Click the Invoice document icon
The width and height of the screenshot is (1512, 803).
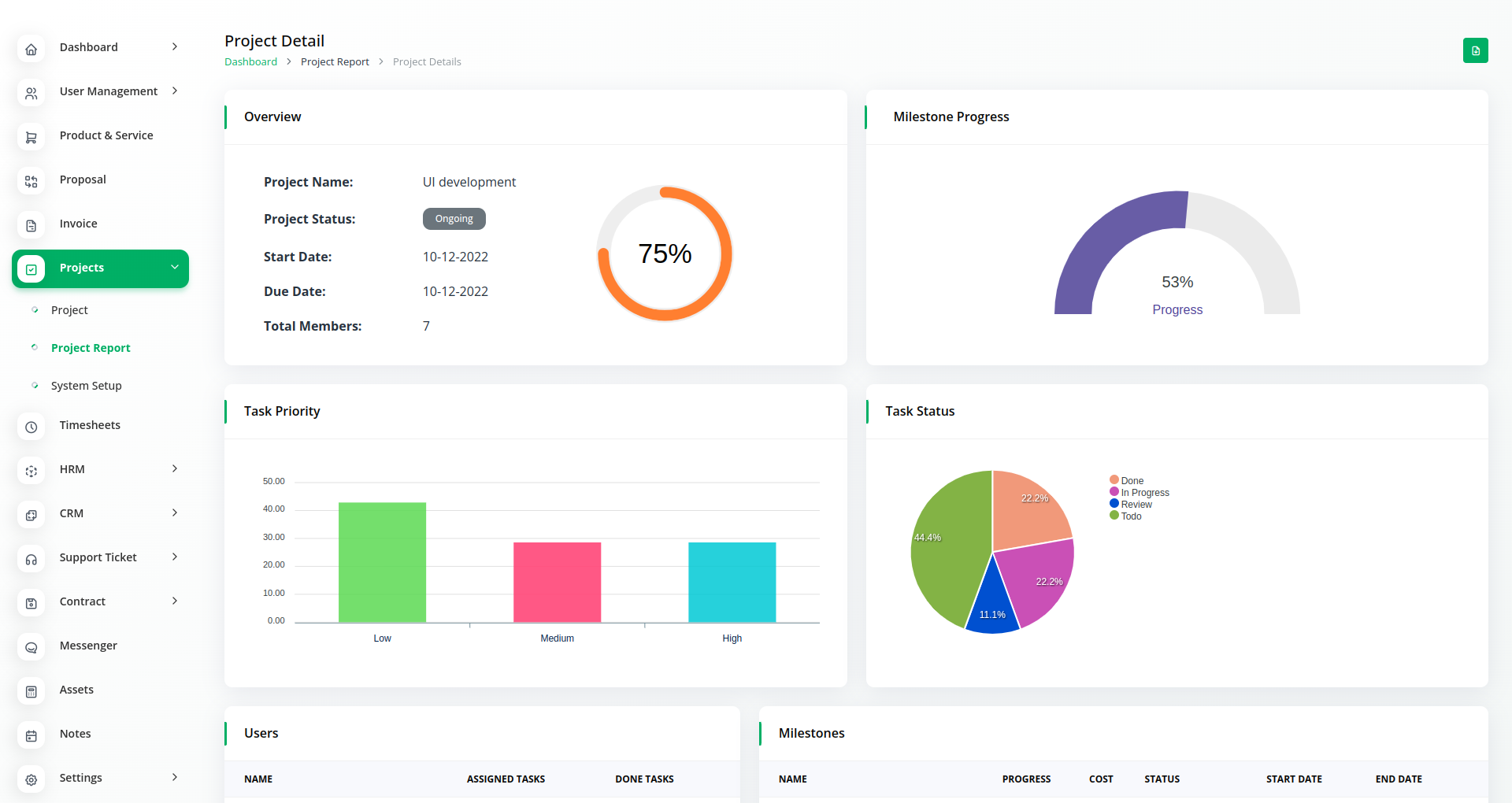coord(31,226)
